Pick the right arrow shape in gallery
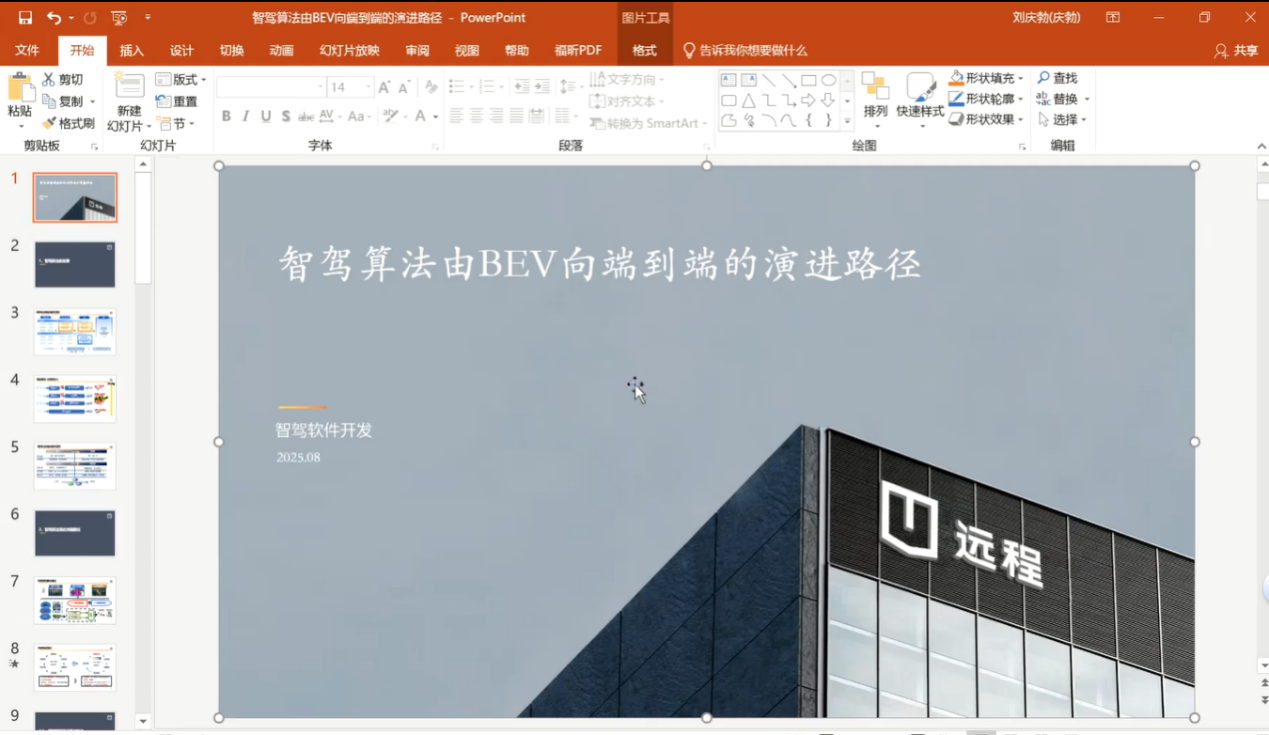The image size is (1269, 735). tap(808, 100)
